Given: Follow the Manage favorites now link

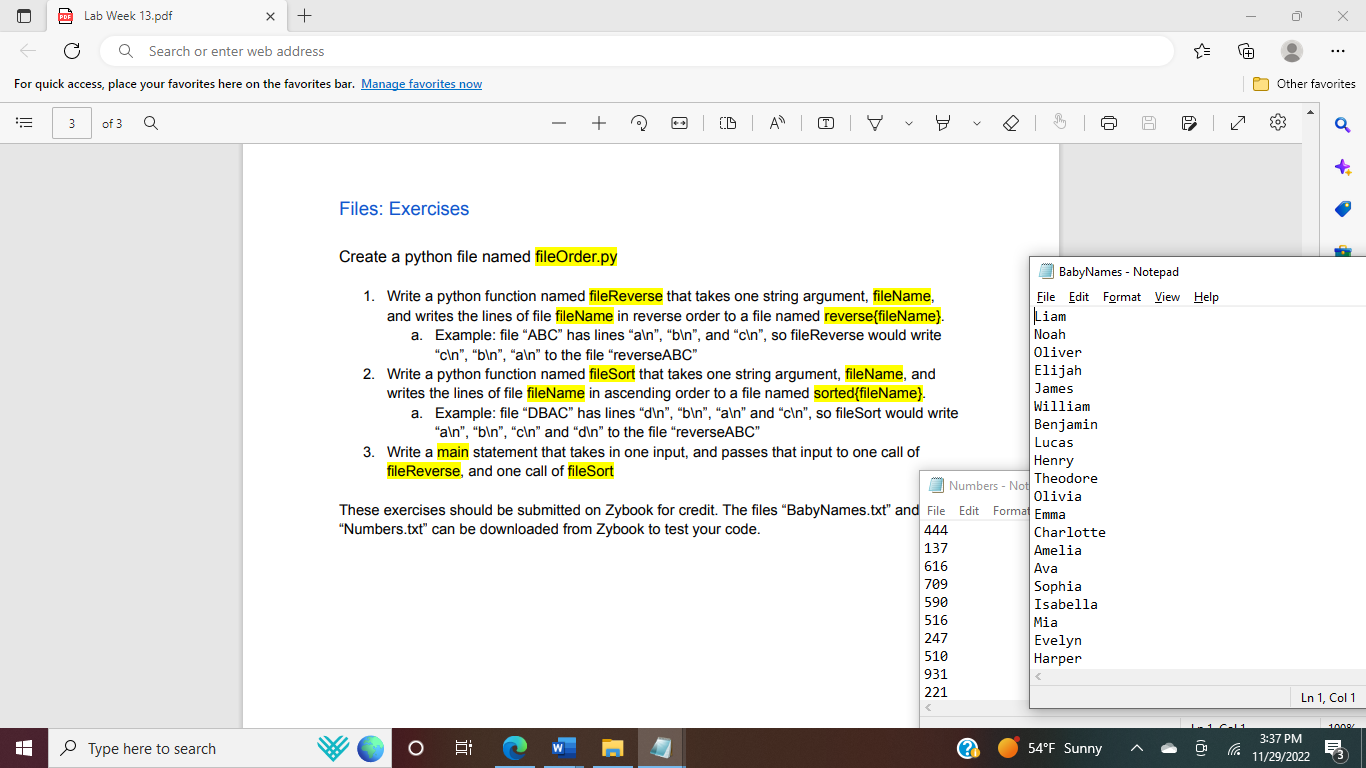Looking at the screenshot, I should [421, 84].
